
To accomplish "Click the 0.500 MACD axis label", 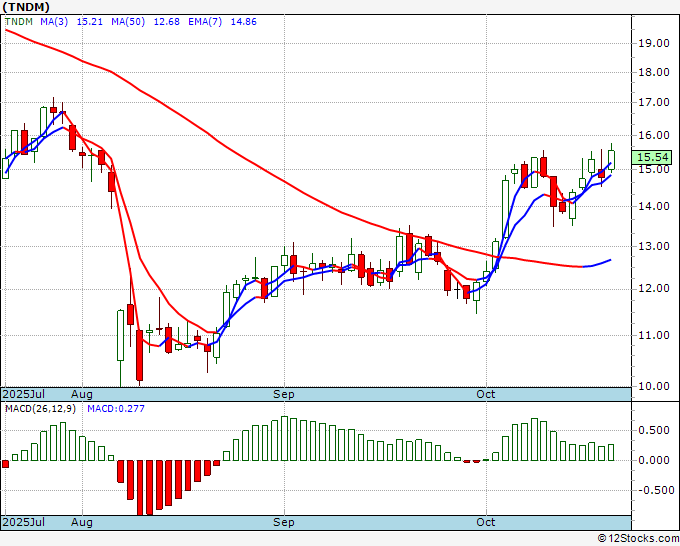I will 654,431.
